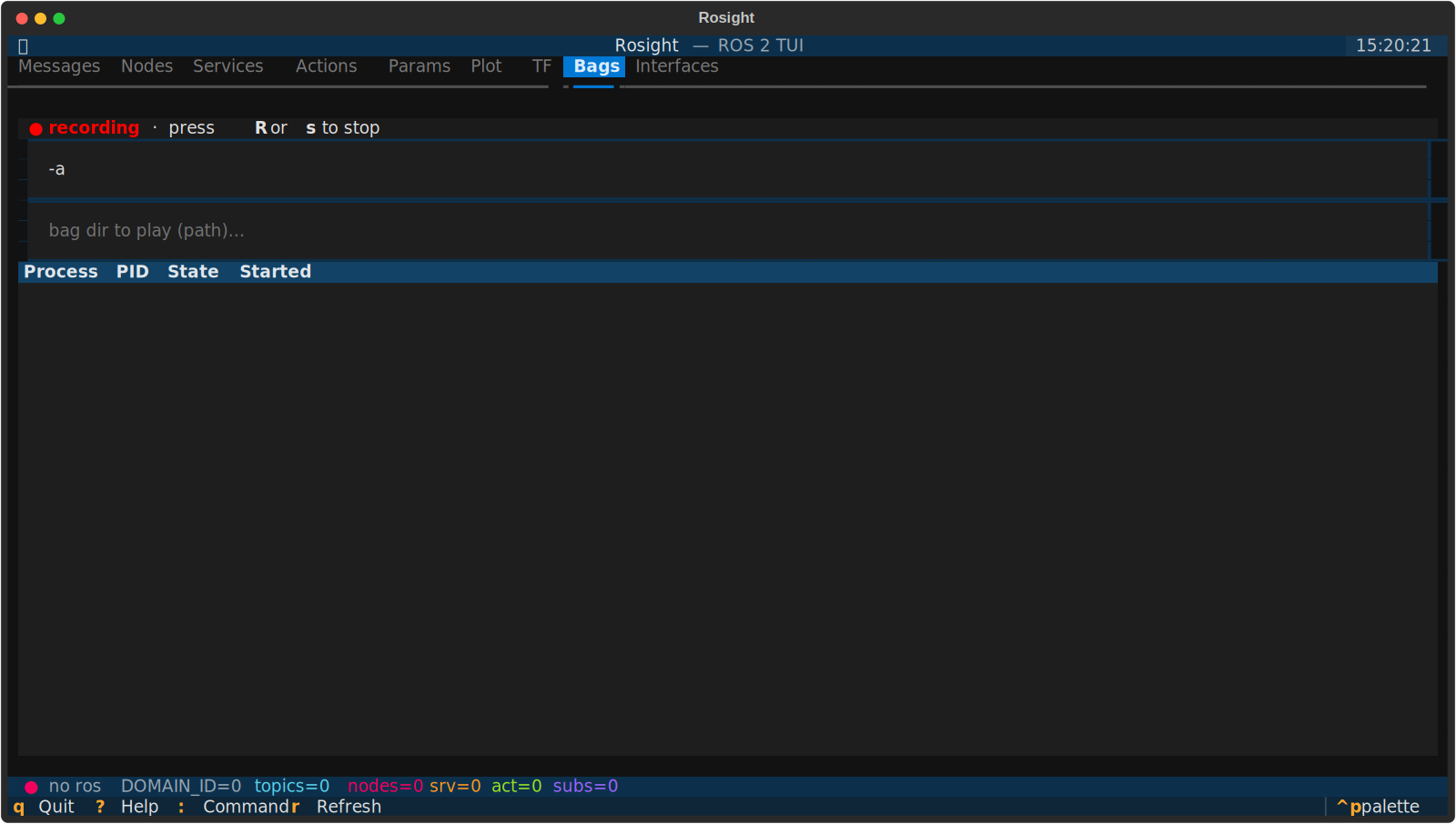1456x824 pixels.
Task: Open the Messages tab
Action: 59,66
